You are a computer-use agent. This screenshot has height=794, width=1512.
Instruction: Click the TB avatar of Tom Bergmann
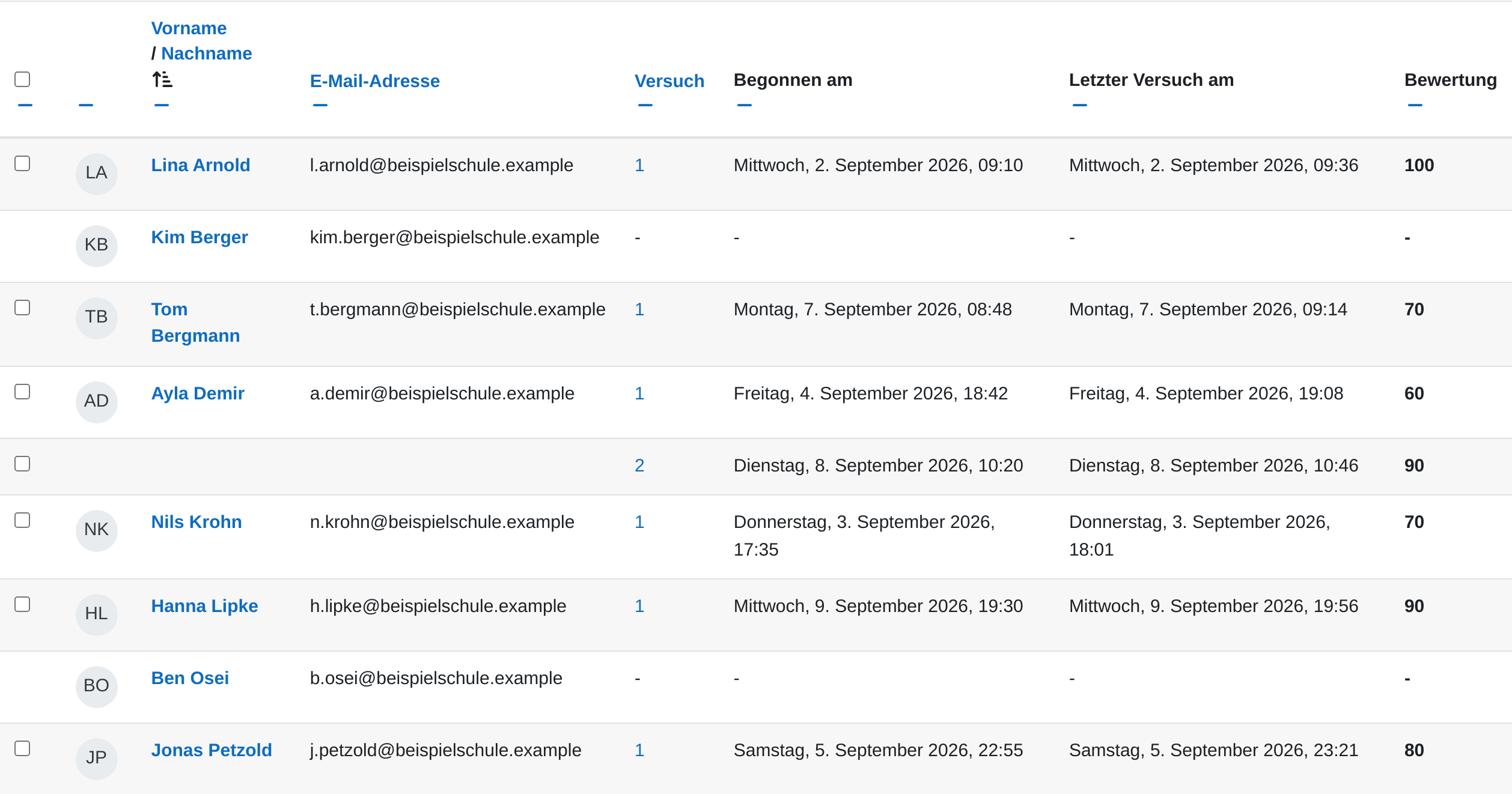point(97,318)
